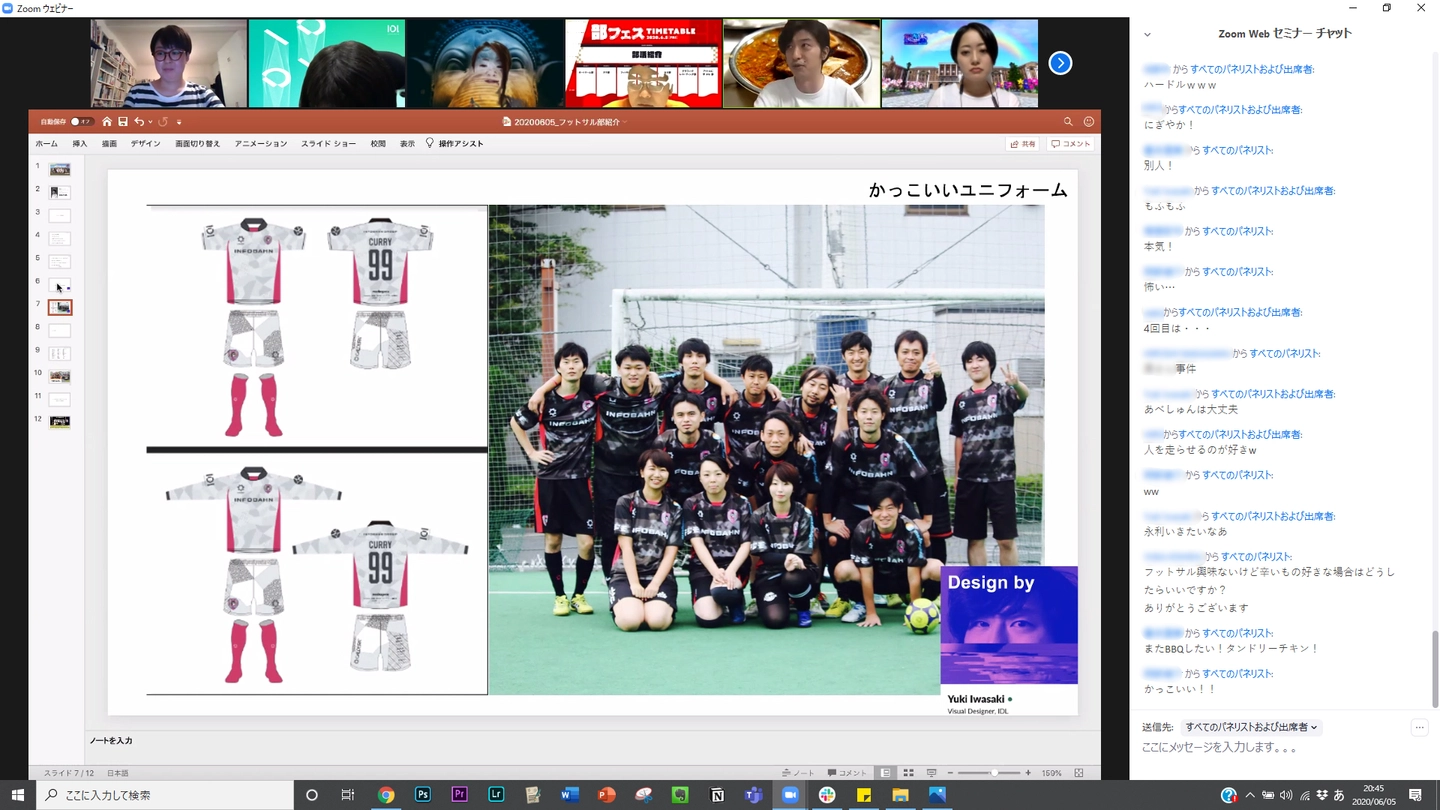Toggle normal view button in status bar
1440x810 pixels.
pos(886,773)
